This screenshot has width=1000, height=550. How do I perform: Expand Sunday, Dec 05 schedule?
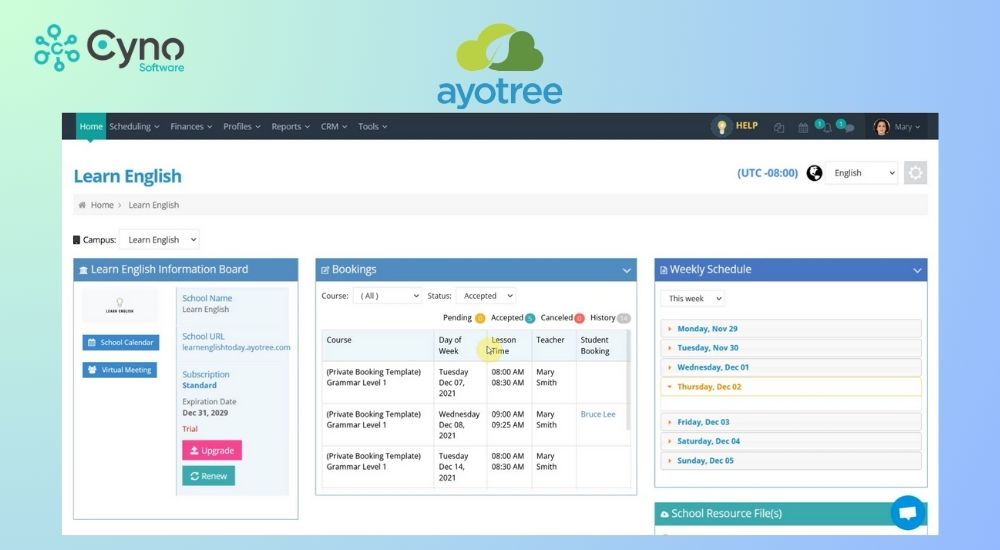791,461
